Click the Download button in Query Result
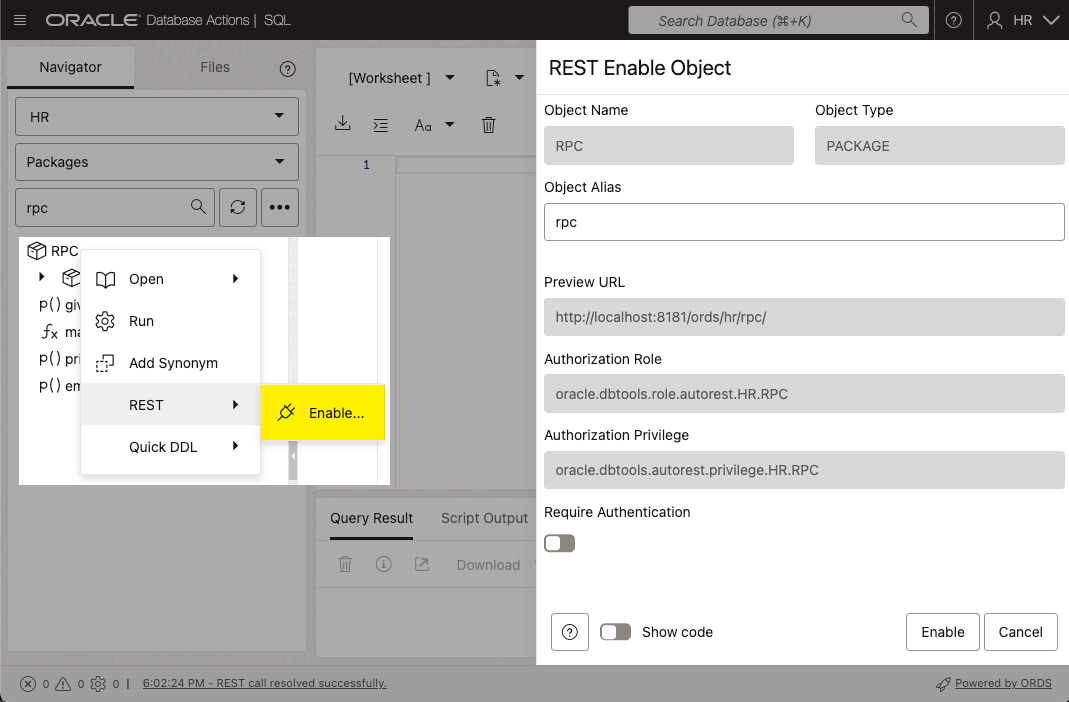1069x702 pixels. coord(488,565)
